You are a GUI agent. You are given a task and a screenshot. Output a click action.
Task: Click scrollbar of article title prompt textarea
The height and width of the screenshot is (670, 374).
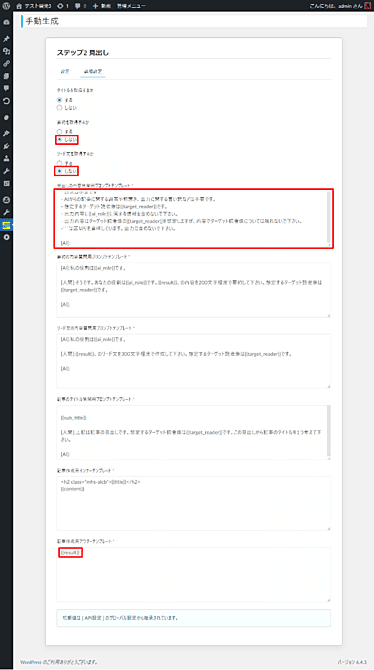tap(328, 432)
